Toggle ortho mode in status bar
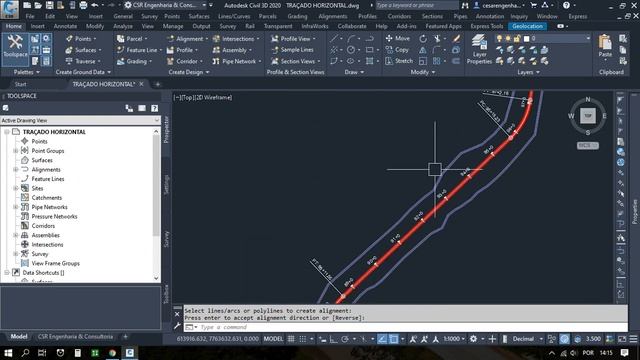The height and width of the screenshot is (360, 640). pyautogui.click(x=333, y=339)
